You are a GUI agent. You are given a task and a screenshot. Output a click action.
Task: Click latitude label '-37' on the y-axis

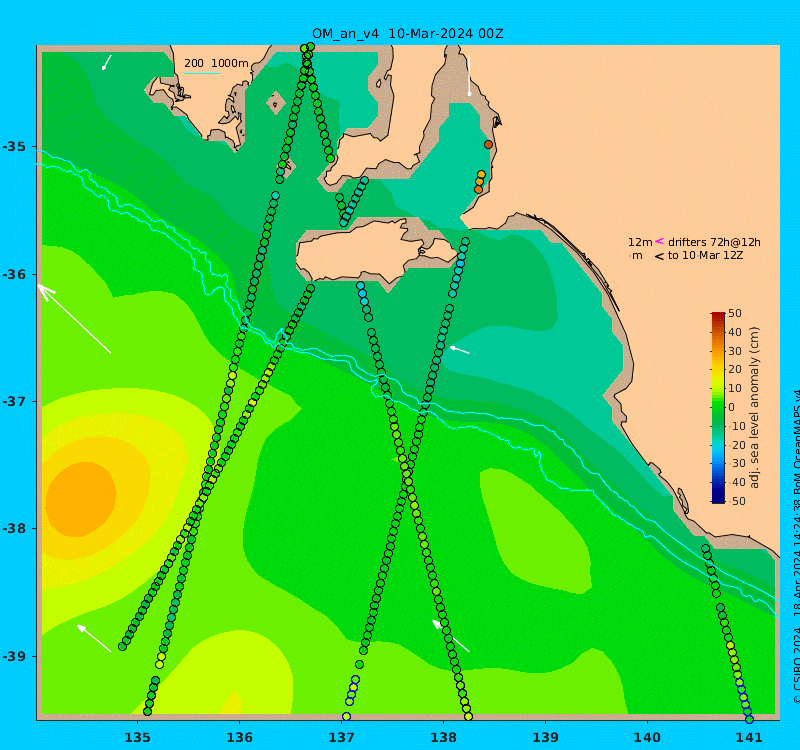(x=14, y=401)
